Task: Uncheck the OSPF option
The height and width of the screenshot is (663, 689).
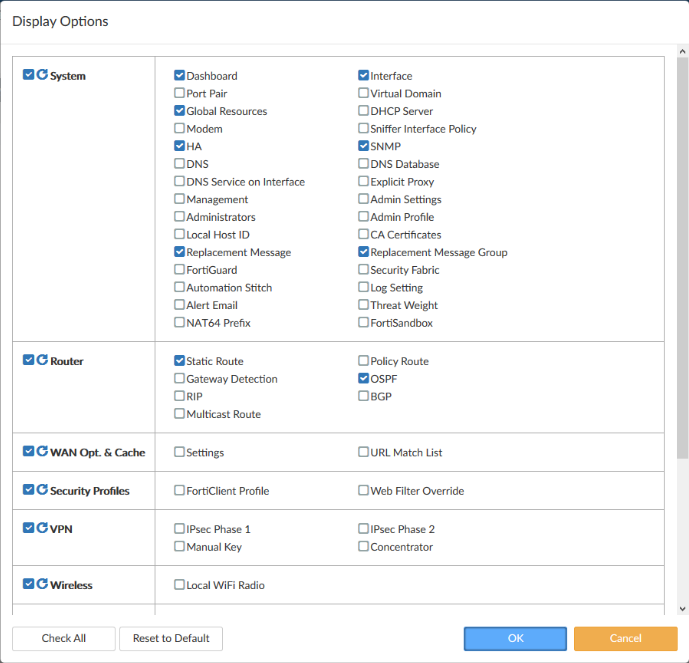Action: pos(363,378)
